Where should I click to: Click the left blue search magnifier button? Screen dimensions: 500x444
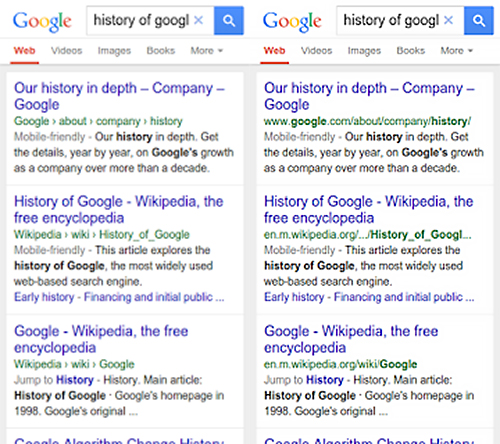tap(229, 20)
